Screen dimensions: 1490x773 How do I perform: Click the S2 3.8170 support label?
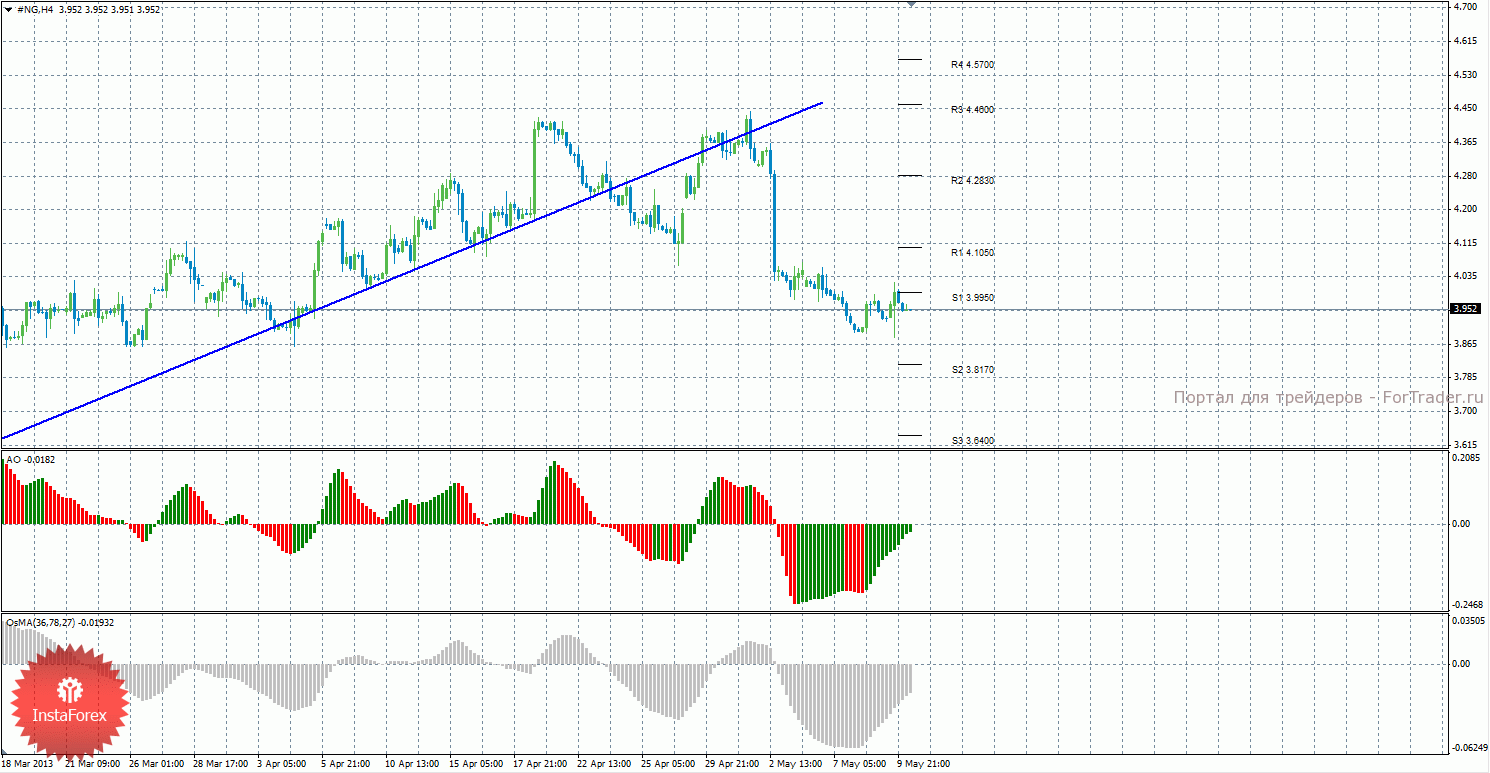pyautogui.click(x=972, y=370)
